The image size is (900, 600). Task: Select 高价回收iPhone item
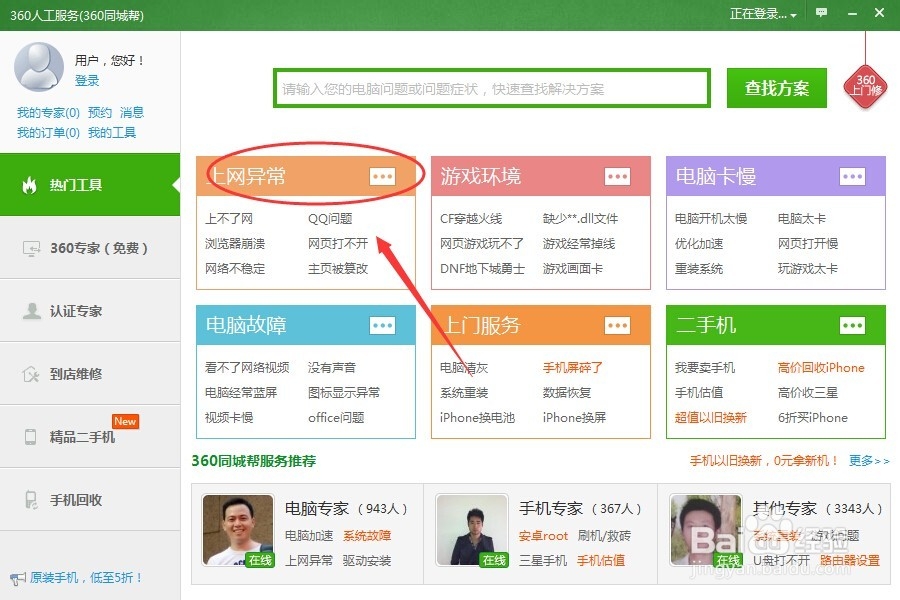point(821,367)
